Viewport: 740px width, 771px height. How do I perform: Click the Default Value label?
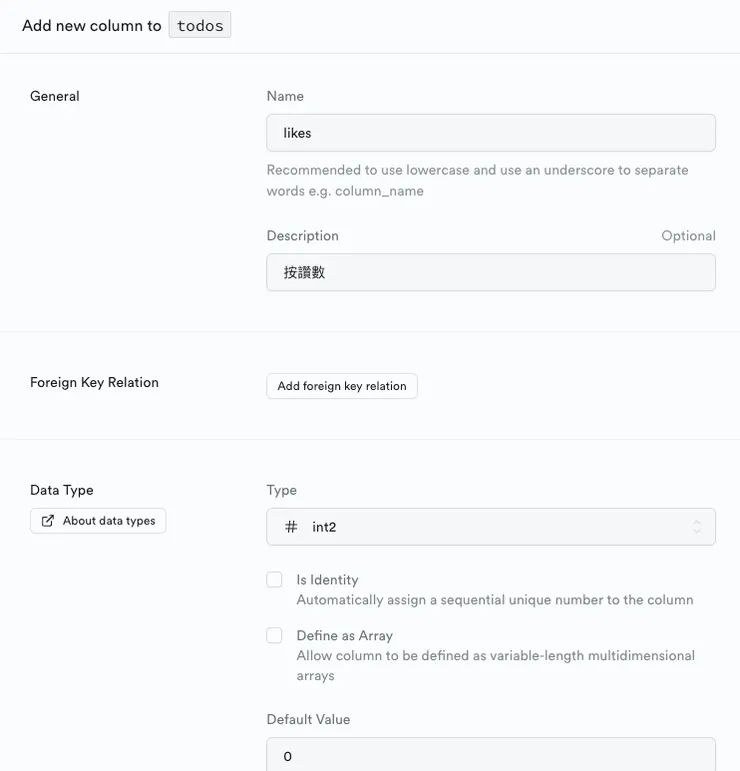point(308,719)
